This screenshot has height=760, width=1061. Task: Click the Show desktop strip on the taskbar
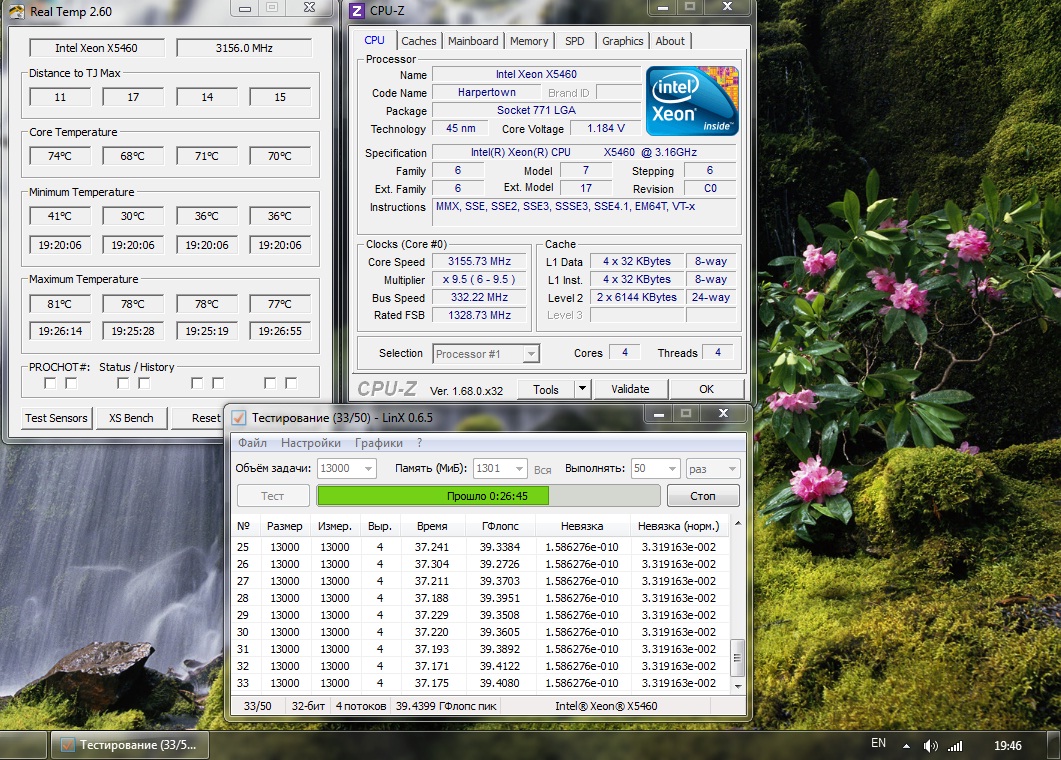pos(1054,745)
